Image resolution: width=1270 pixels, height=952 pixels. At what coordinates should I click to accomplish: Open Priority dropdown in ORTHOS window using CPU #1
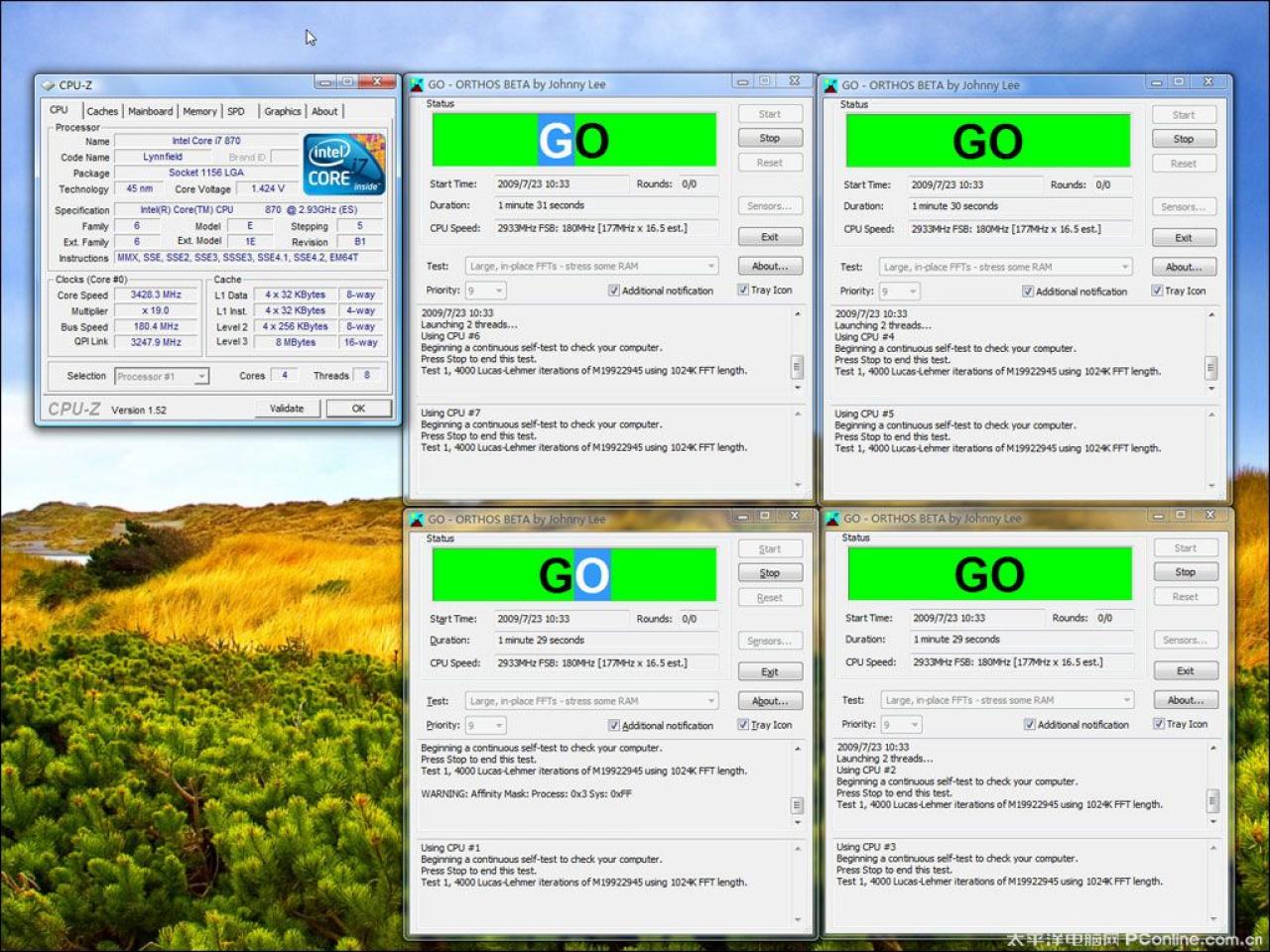(x=486, y=726)
